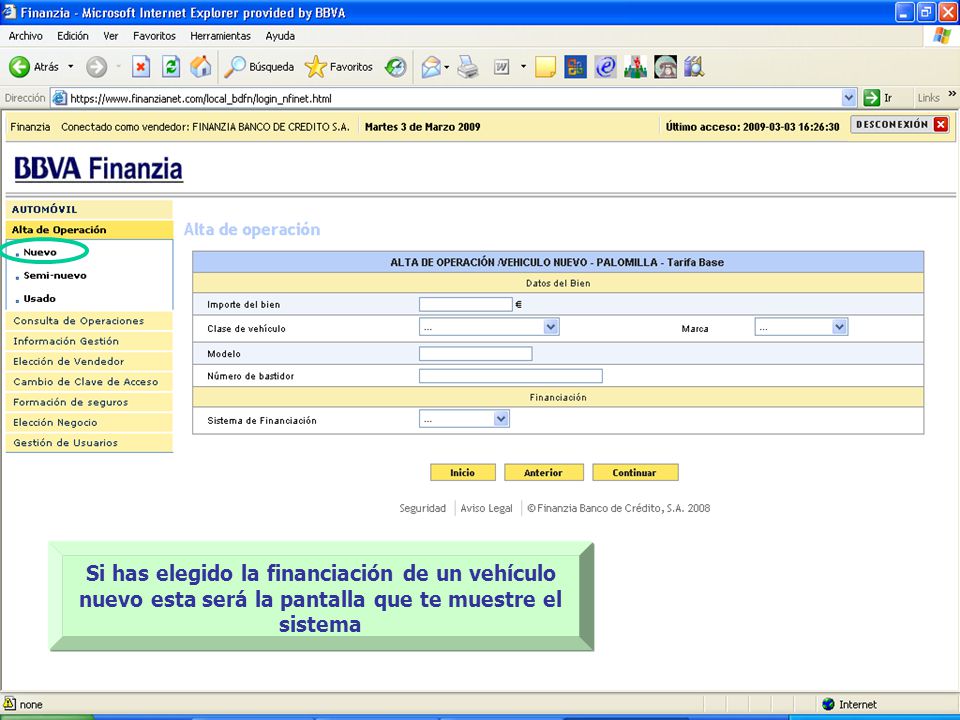The height and width of the screenshot is (720, 960).
Task: Click the Modelo input field
Action: [476, 353]
